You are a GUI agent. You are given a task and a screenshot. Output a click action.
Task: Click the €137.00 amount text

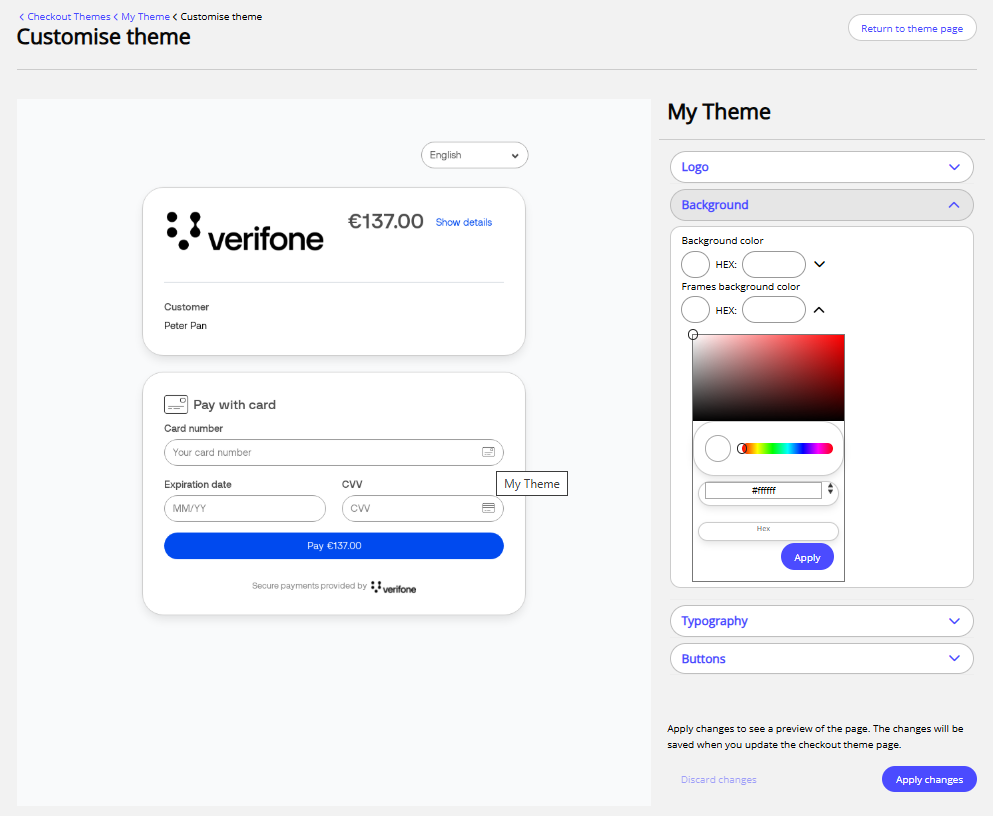[385, 222]
